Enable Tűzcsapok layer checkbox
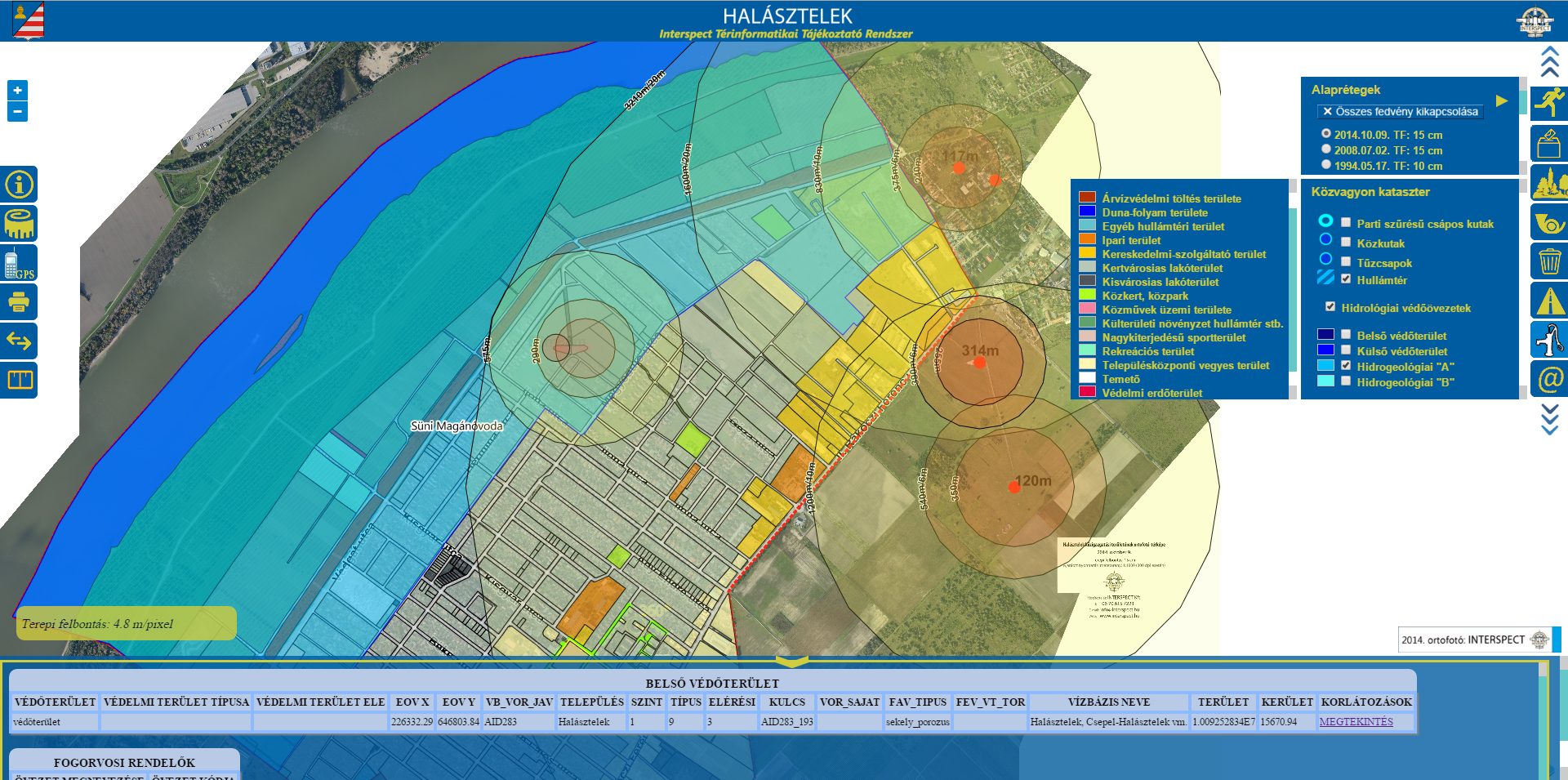The height and width of the screenshot is (780, 1568). [1346, 261]
